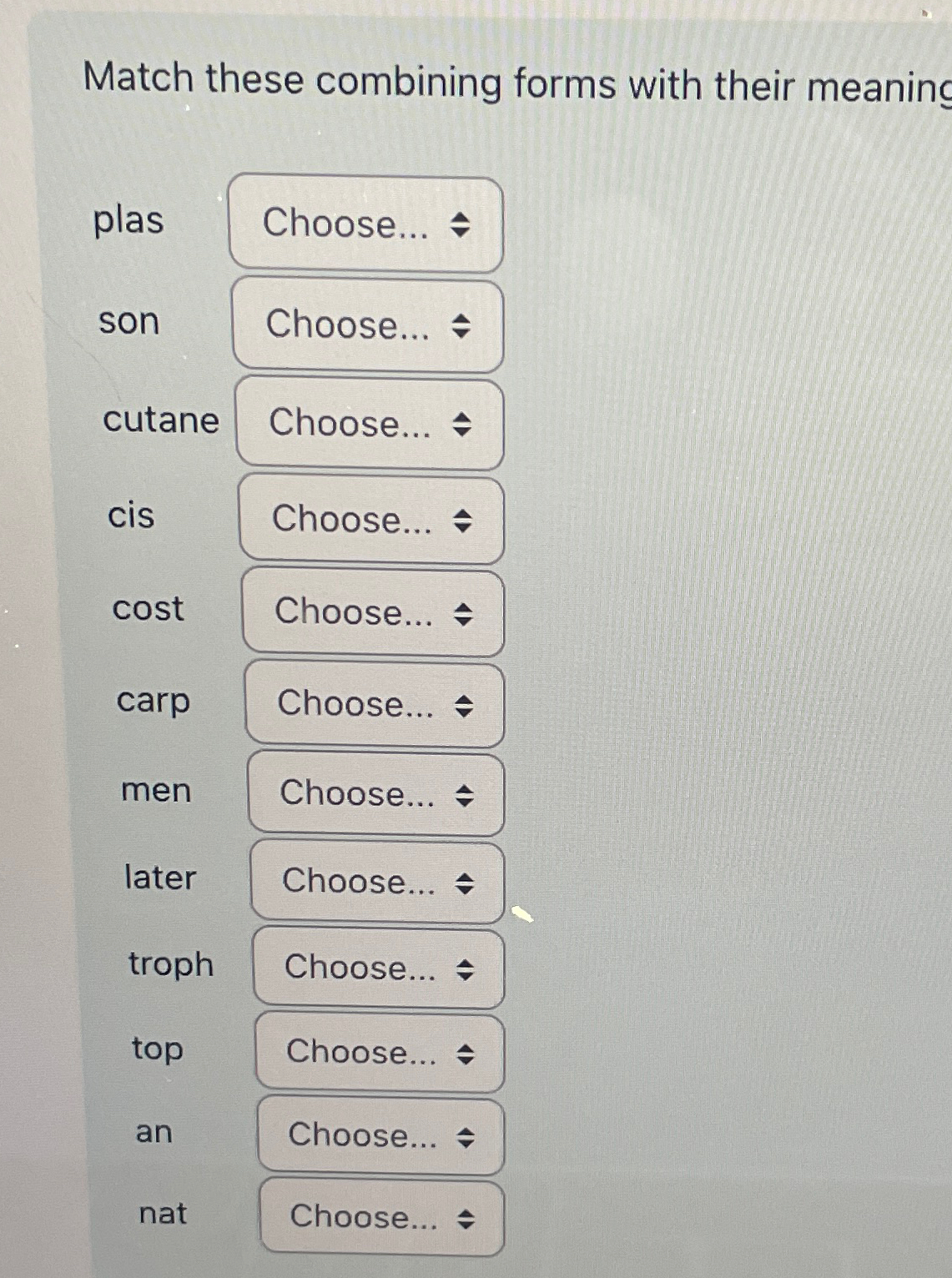Viewport: 952px width, 1278px height.
Task: Select the dropdown next to 'carp'
Action: point(375,704)
